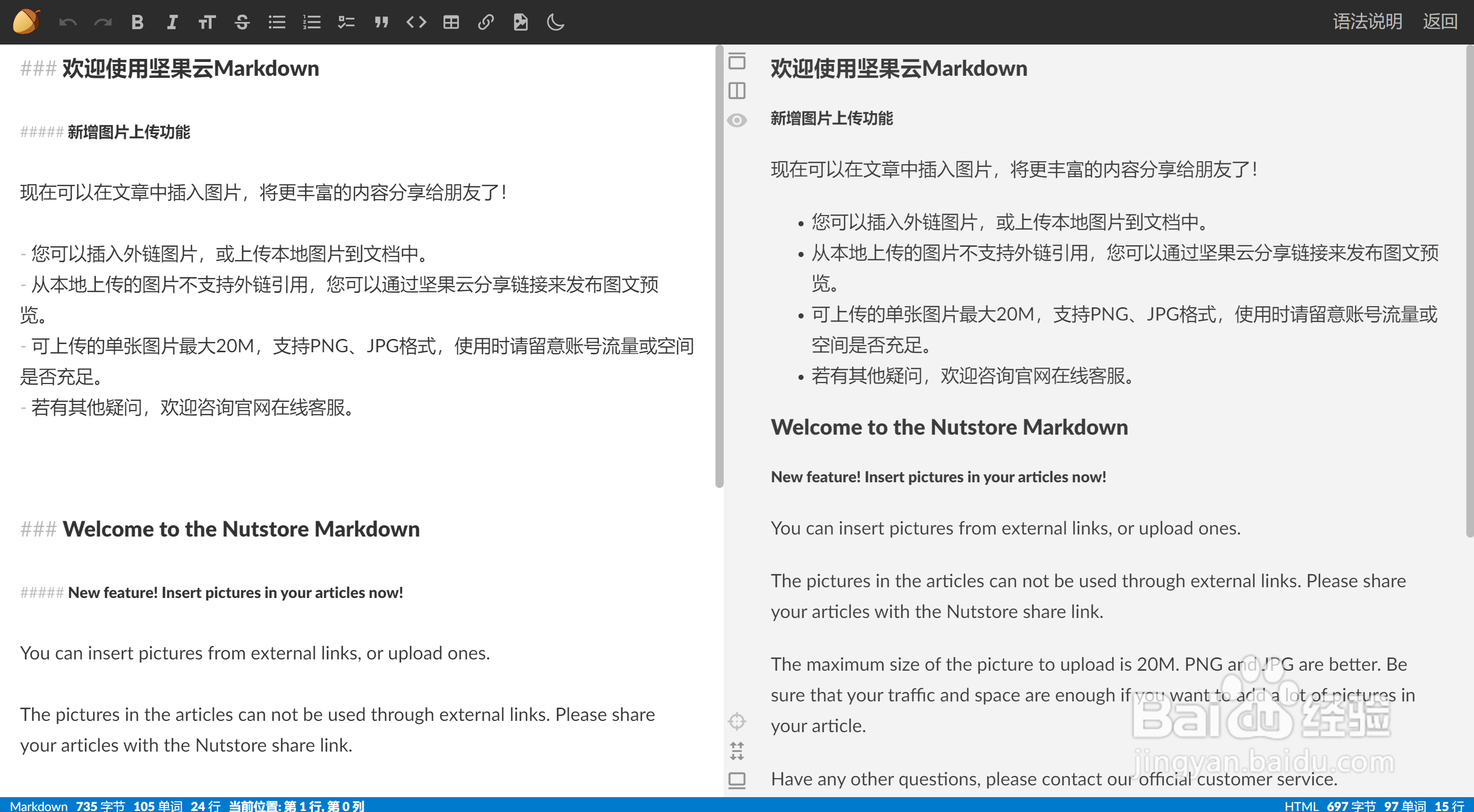Screen dimensions: 1474x812
Task: Redo the last edit
Action: pyautogui.click(x=103, y=23)
